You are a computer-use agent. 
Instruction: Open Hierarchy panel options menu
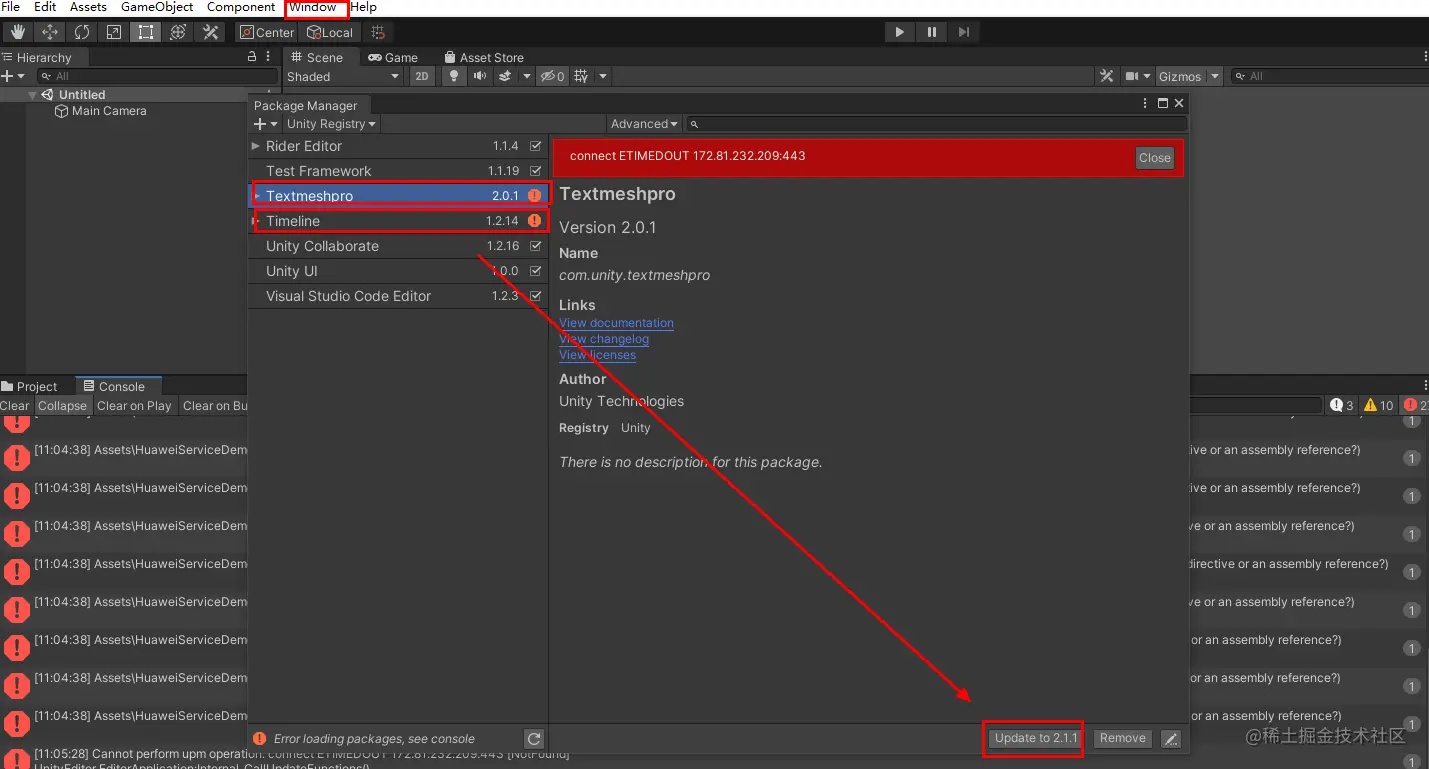pyautogui.click(x=269, y=57)
